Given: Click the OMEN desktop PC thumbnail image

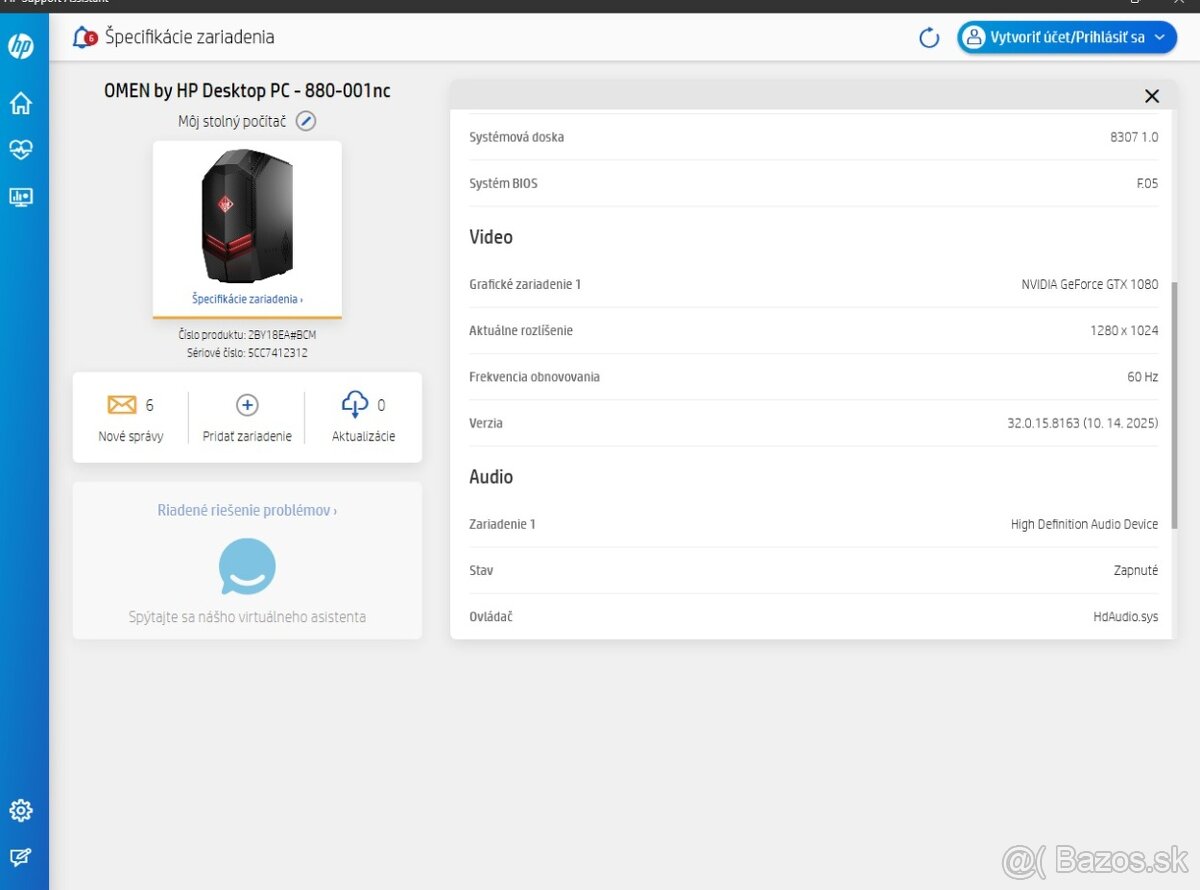Looking at the screenshot, I should (x=247, y=216).
